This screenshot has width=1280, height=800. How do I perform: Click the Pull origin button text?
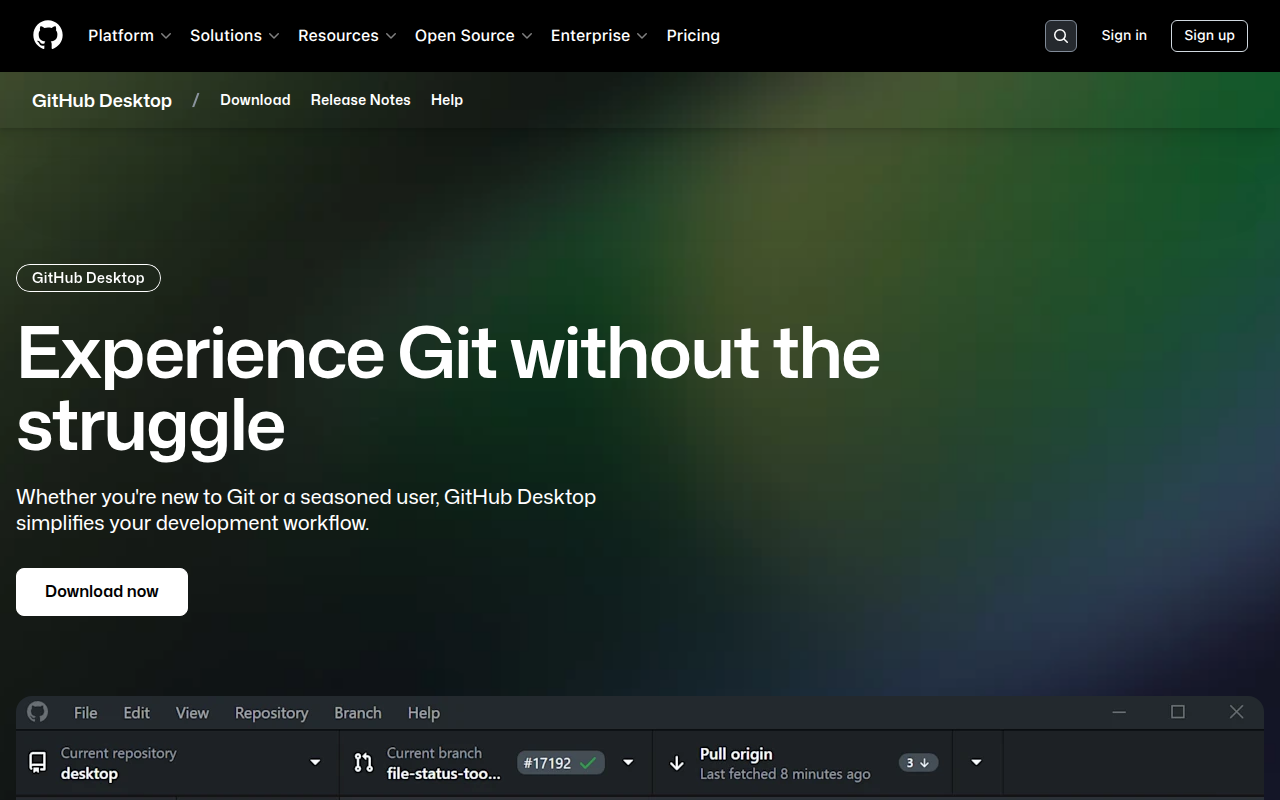[736, 754]
